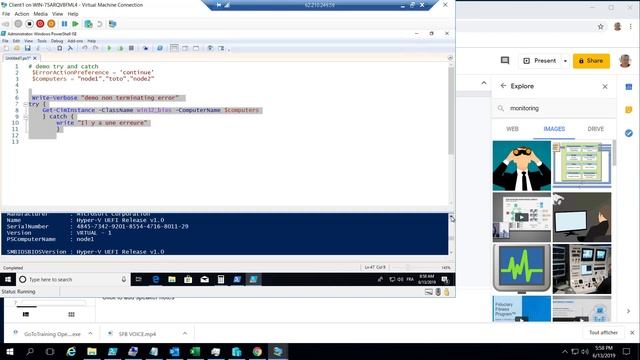Click the yellow Share button
The width and height of the screenshot is (640, 360).
tap(591, 61)
